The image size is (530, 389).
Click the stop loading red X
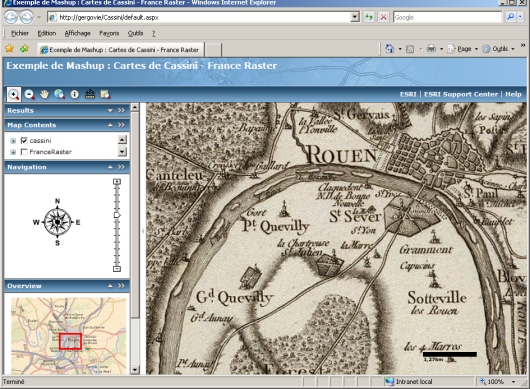pos(383,17)
